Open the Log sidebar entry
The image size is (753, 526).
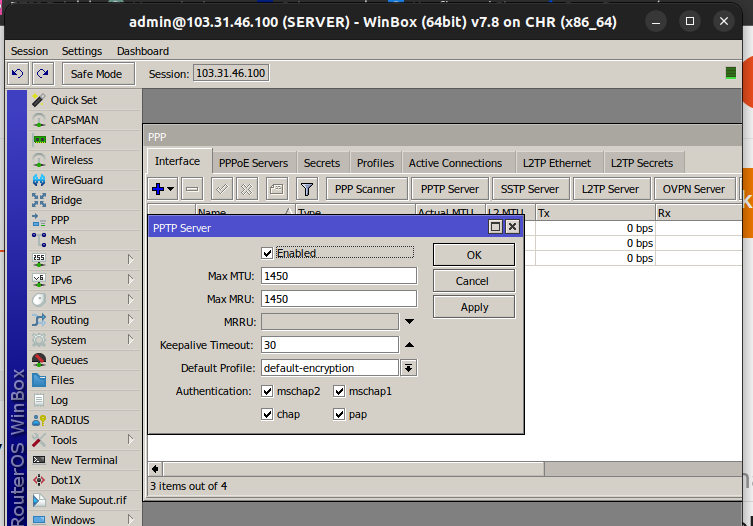pyautogui.click(x=84, y=400)
